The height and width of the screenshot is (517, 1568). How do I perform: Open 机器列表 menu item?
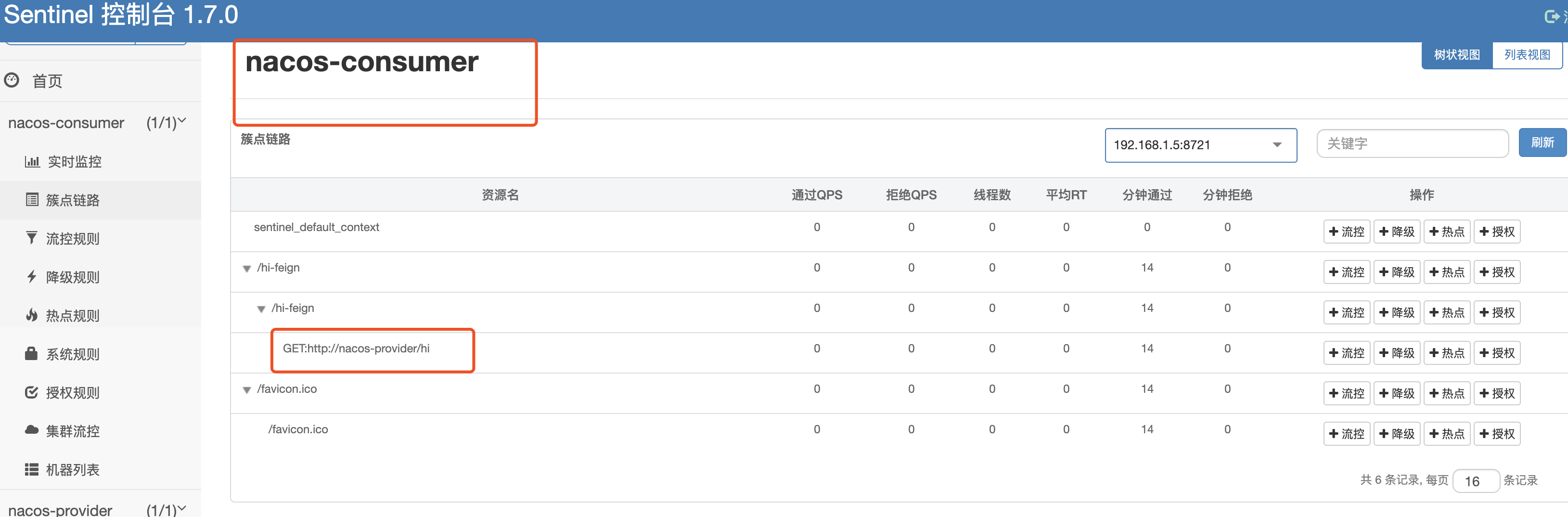[73, 469]
